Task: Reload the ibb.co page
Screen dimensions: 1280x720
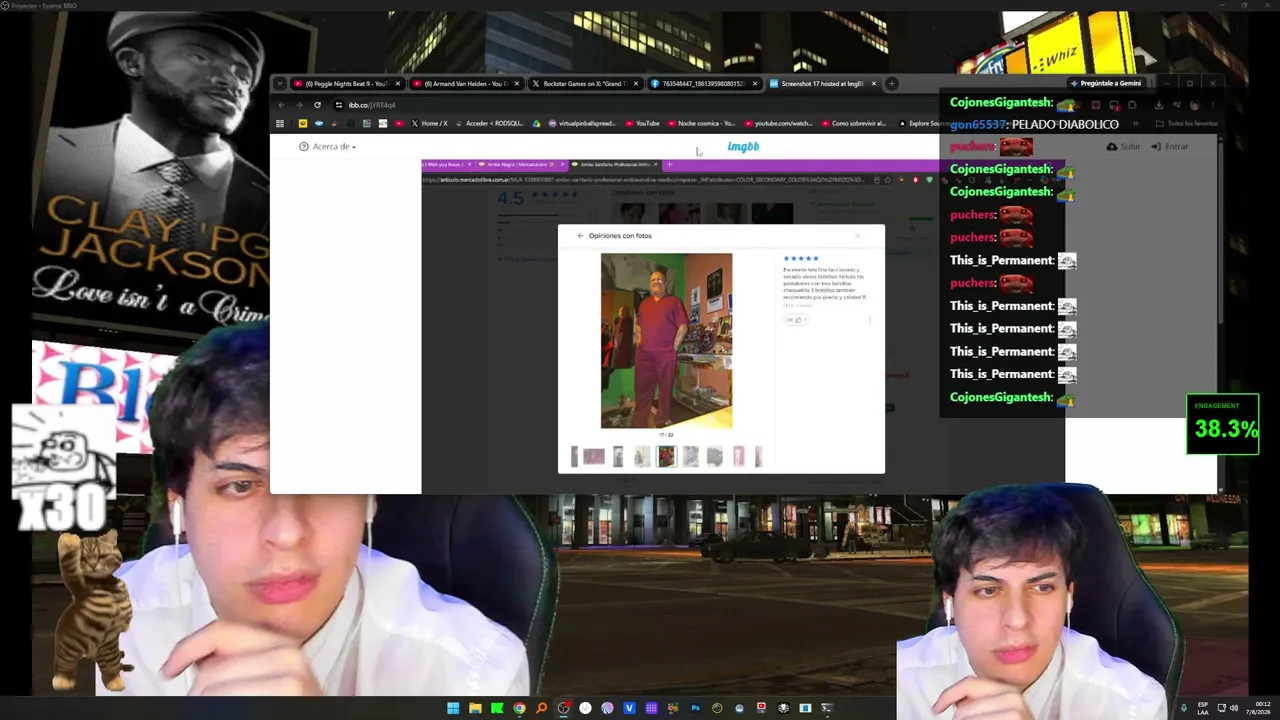Action: 317,105
